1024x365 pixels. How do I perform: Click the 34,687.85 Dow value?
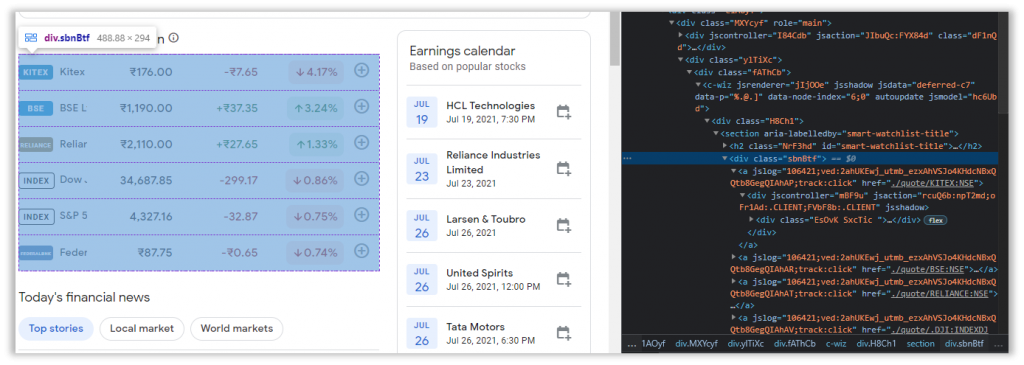[146, 180]
